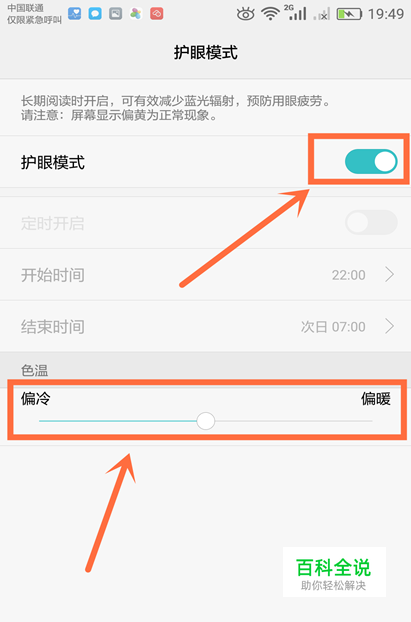
Task: Tap the gallery picture notification icon
Action: [115, 14]
